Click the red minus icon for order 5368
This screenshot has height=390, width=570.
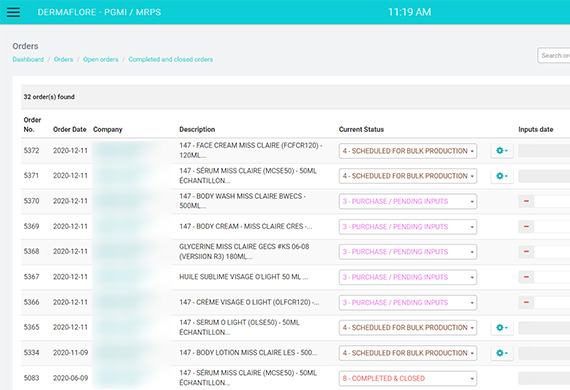coord(526,252)
